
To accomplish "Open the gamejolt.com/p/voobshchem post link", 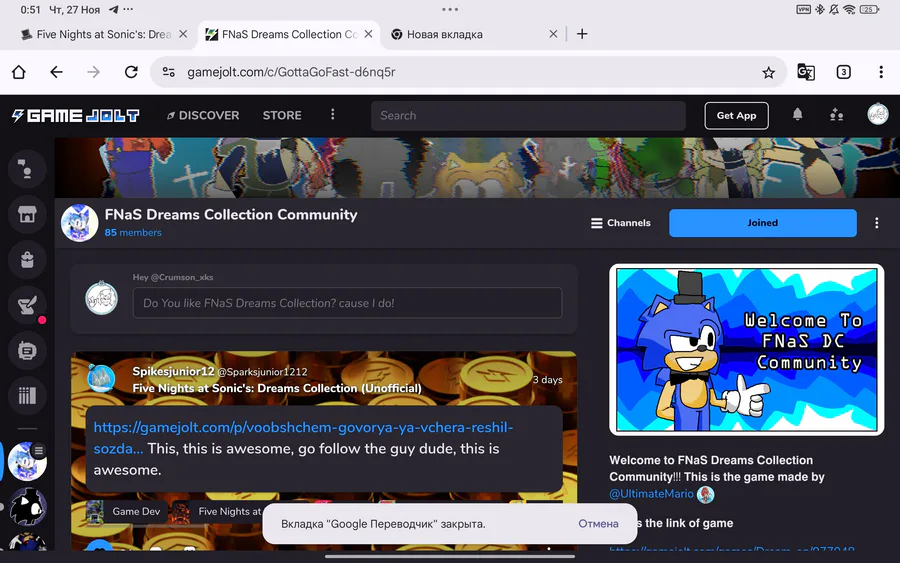I will (x=303, y=438).
